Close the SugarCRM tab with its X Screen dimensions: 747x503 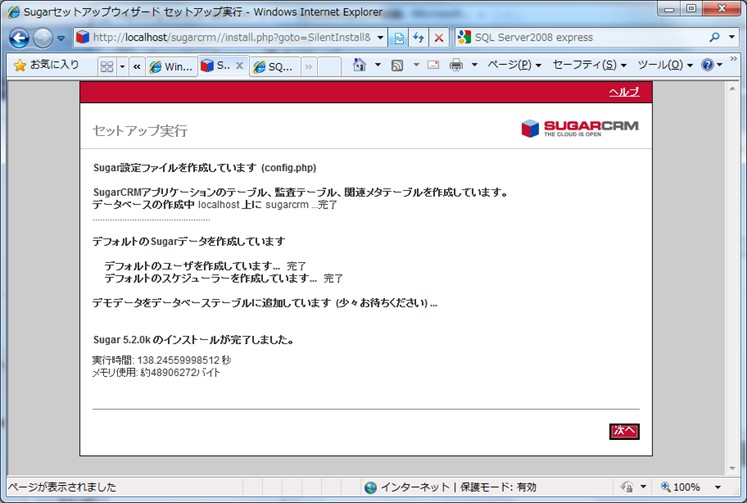click(x=240, y=66)
